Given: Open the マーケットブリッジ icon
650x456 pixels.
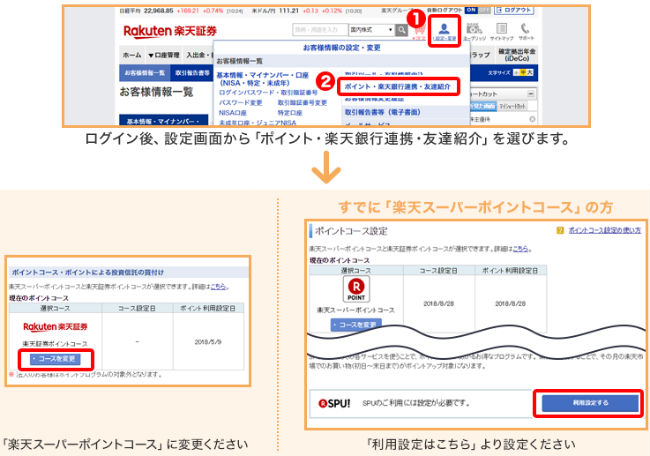Looking at the screenshot, I should coord(474,32).
